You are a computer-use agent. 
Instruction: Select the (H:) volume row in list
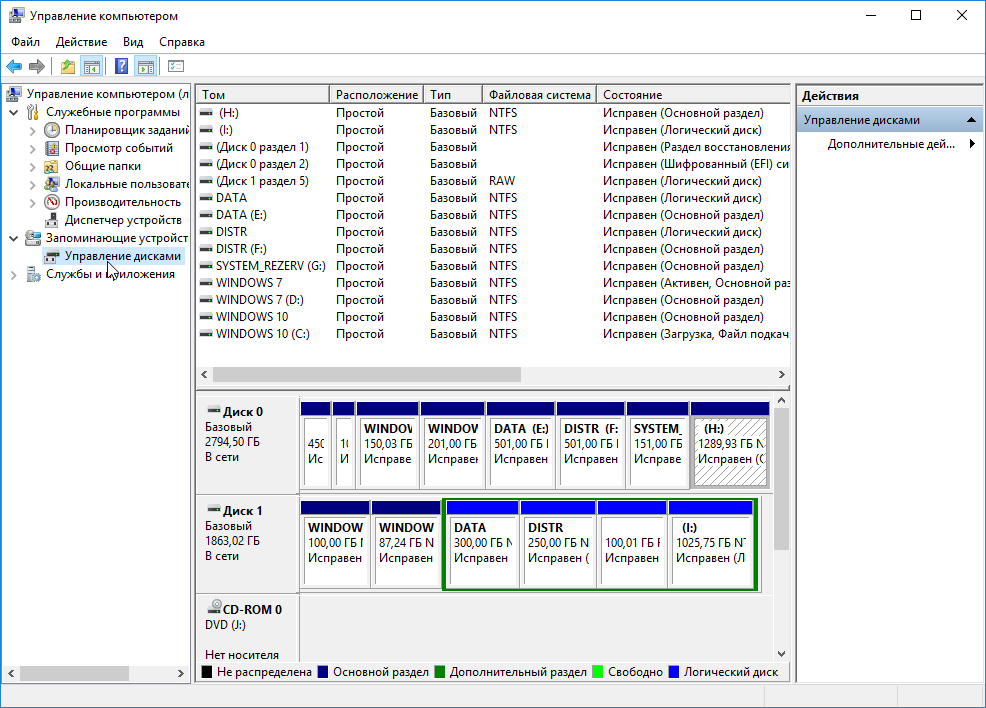tap(493, 113)
